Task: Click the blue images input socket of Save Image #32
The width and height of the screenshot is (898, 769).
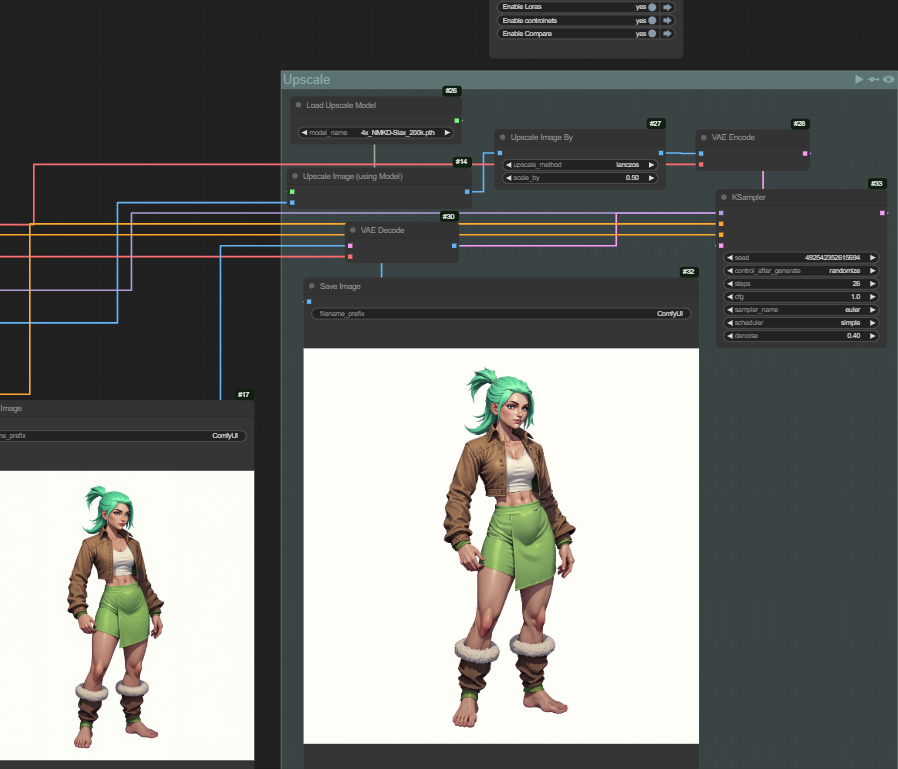Action: pos(309,302)
